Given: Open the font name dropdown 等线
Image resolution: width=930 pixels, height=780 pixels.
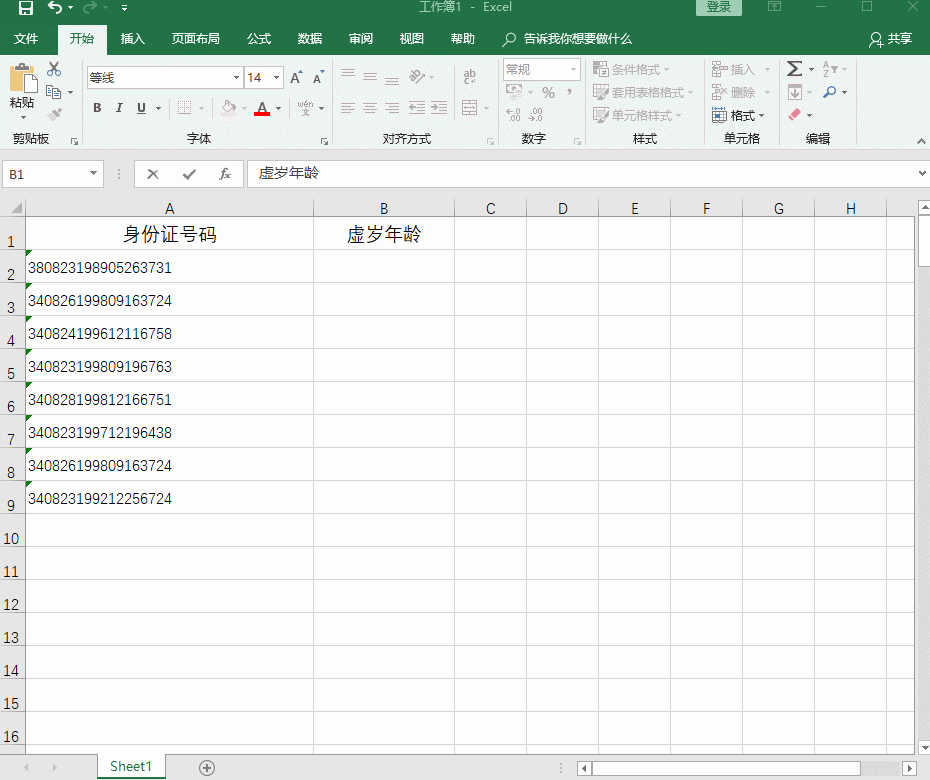Looking at the screenshot, I should pyautogui.click(x=236, y=78).
